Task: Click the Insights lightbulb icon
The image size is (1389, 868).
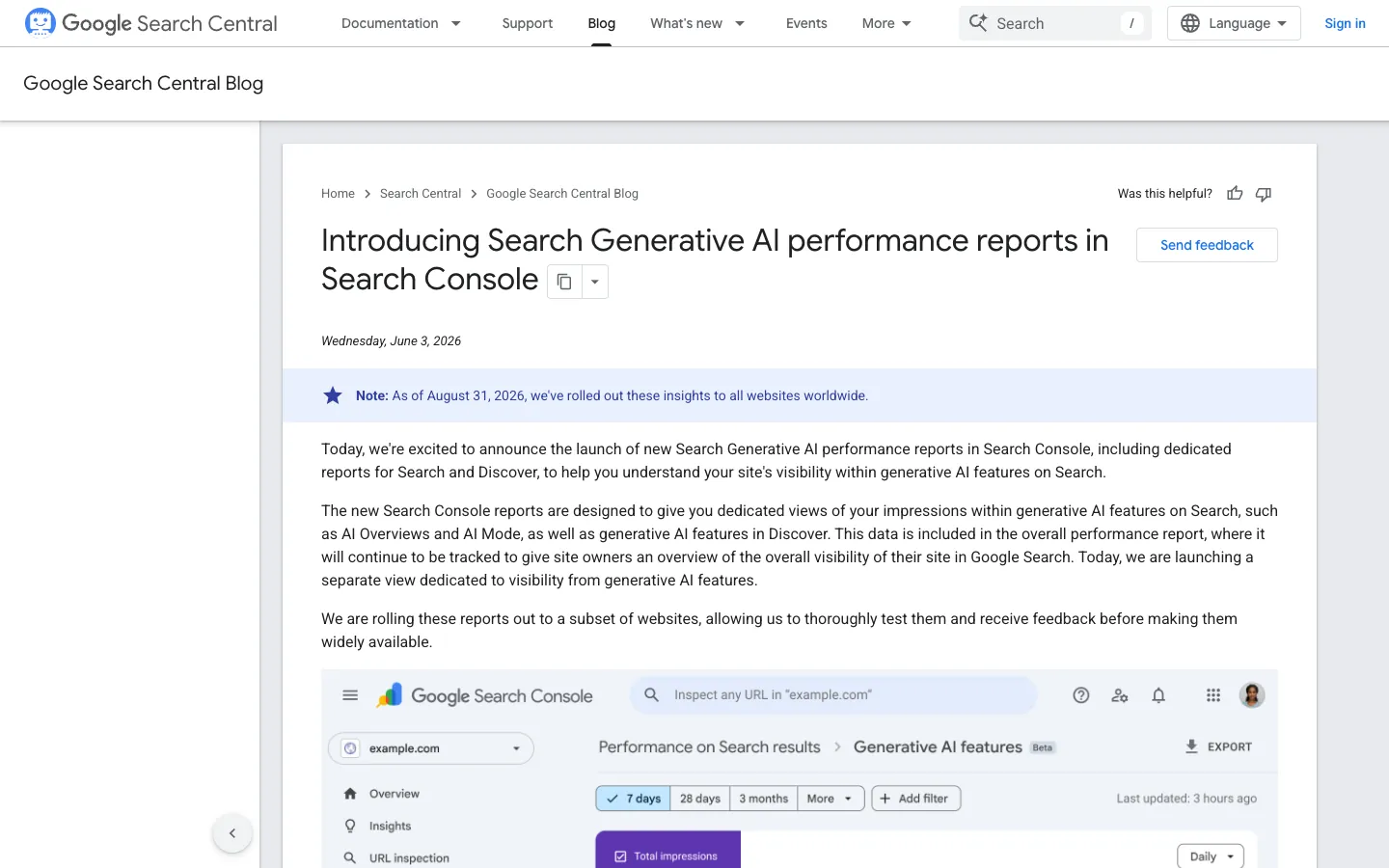Action: click(350, 826)
